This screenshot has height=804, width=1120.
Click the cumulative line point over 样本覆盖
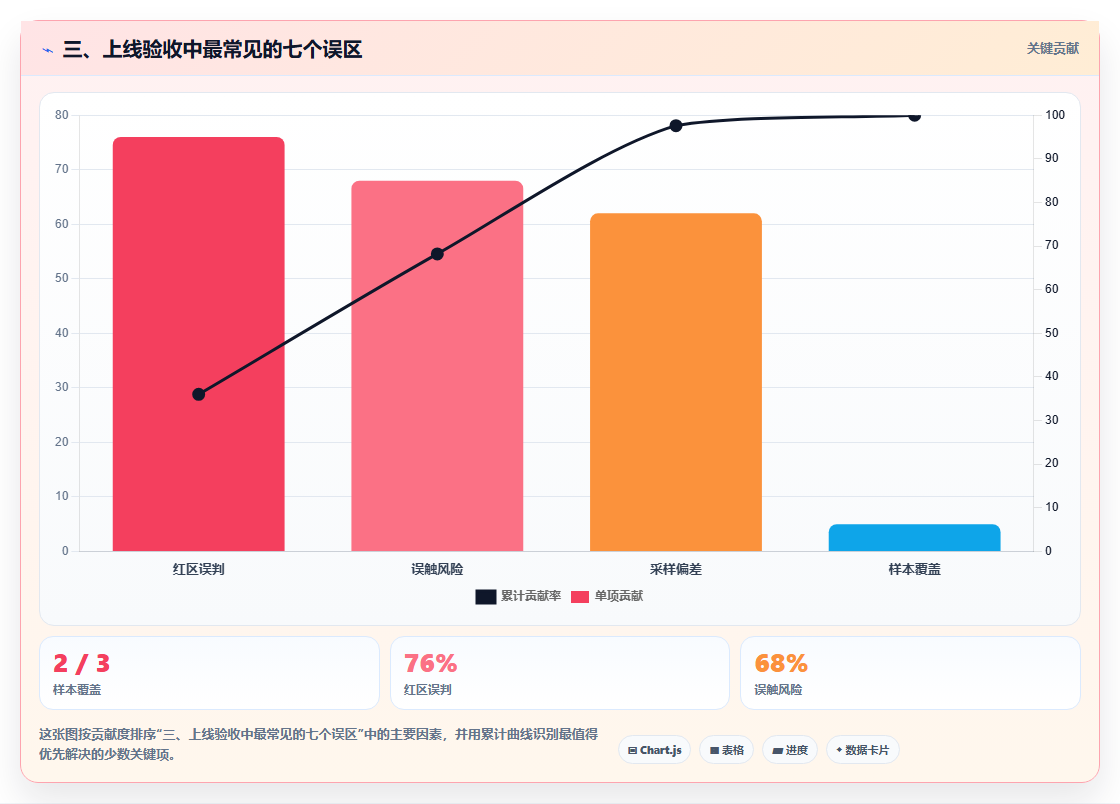(914, 116)
